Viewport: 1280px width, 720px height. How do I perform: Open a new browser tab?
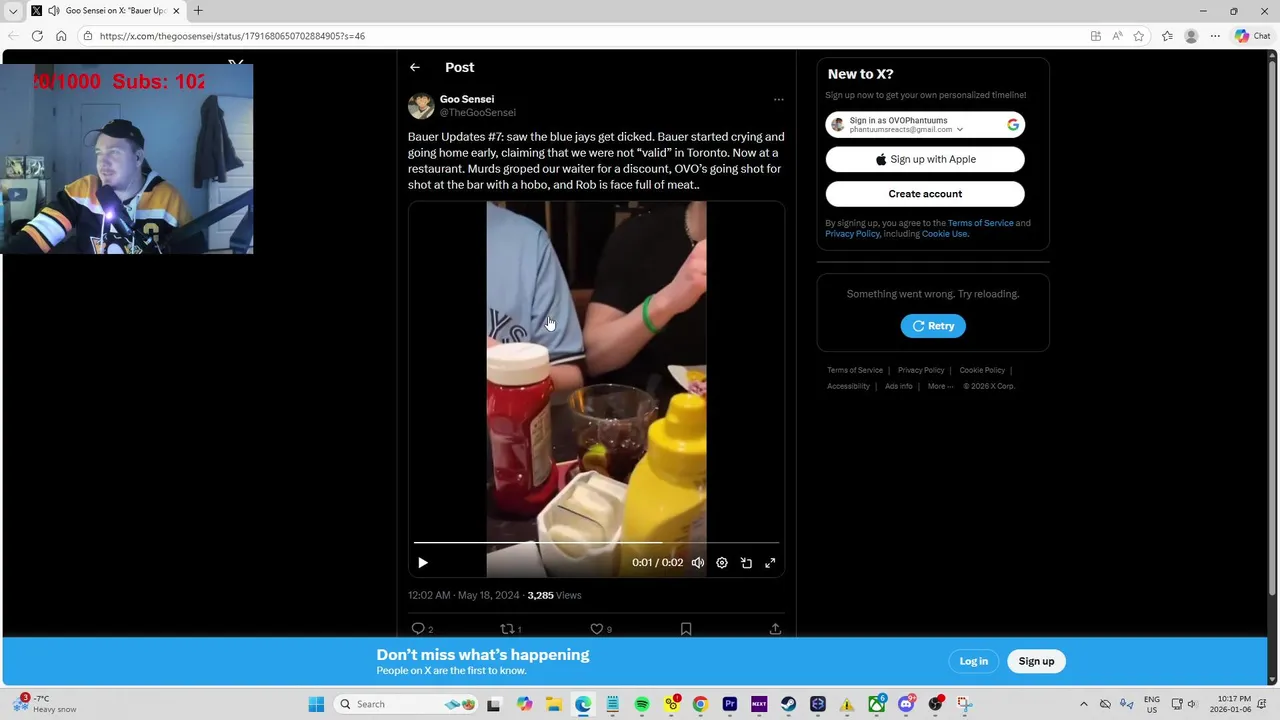[x=198, y=11]
